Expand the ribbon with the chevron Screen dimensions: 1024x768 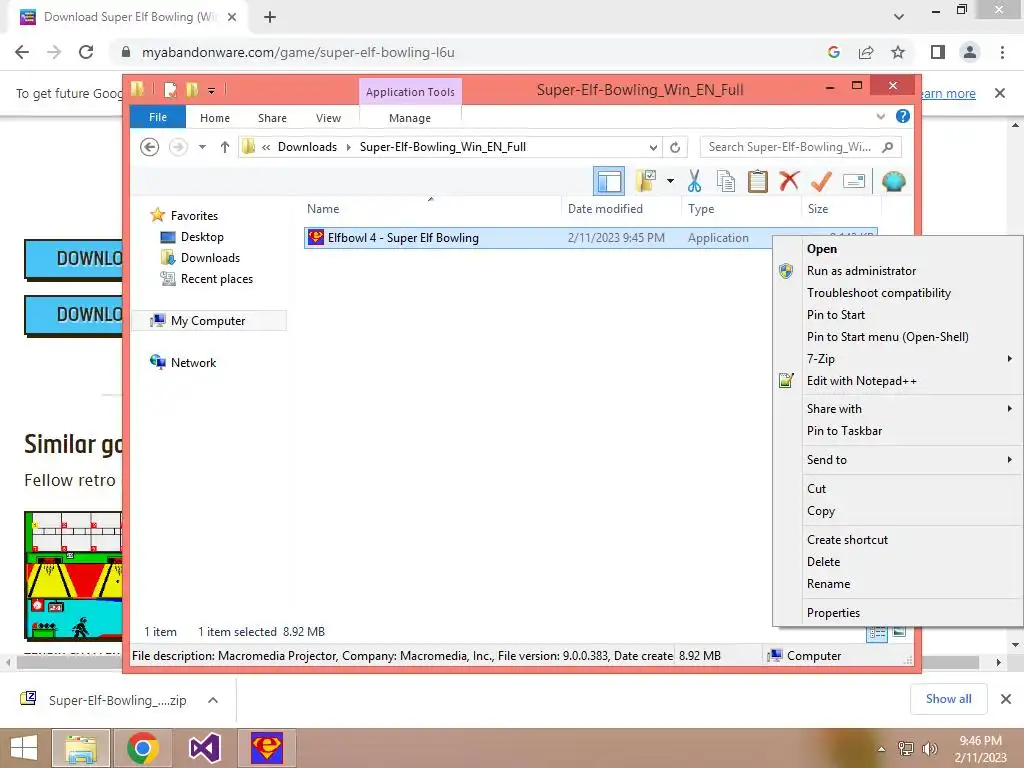881,116
